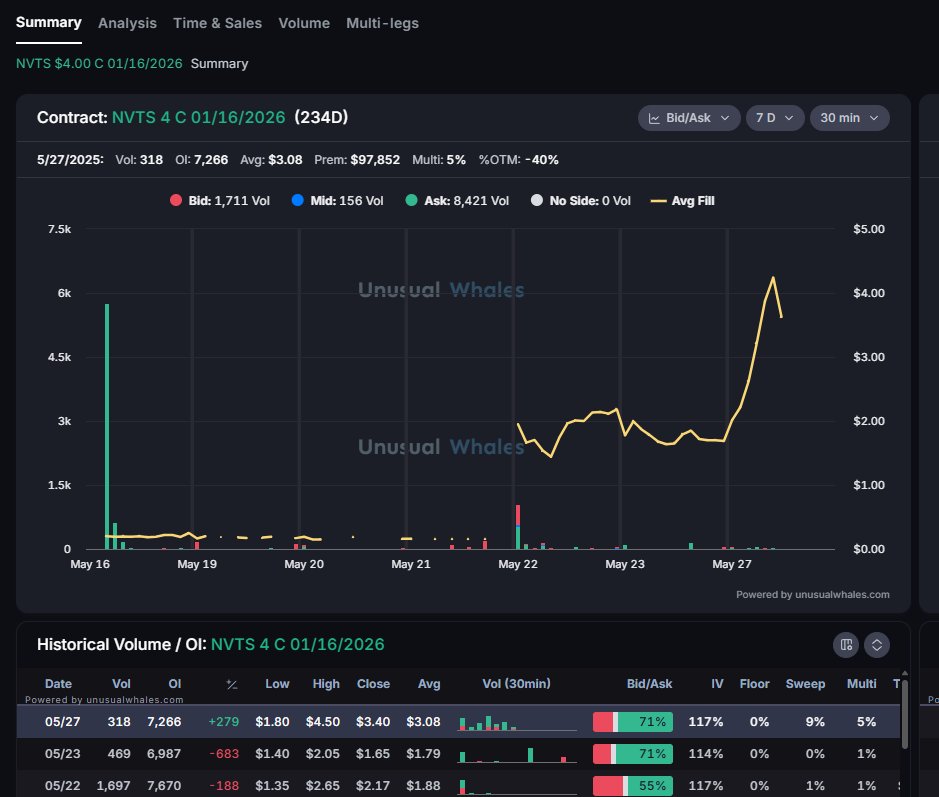The image size is (939, 797).
Task: Click the -188 OI change value
Action: click(x=224, y=786)
